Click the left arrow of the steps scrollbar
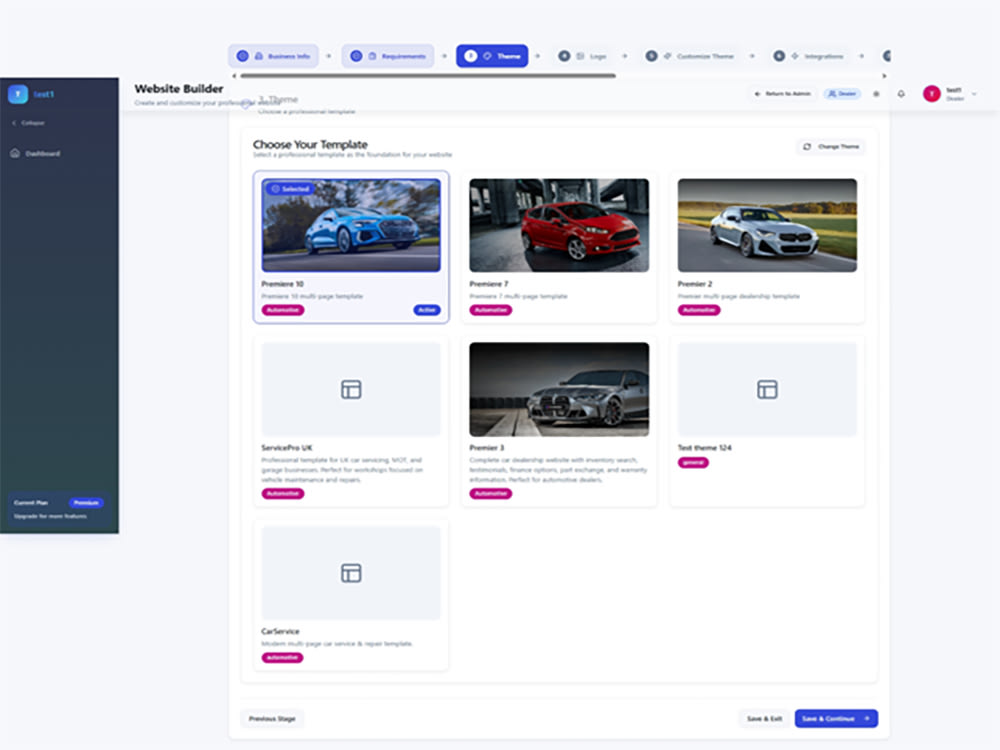The width and height of the screenshot is (1000, 750). (x=234, y=76)
